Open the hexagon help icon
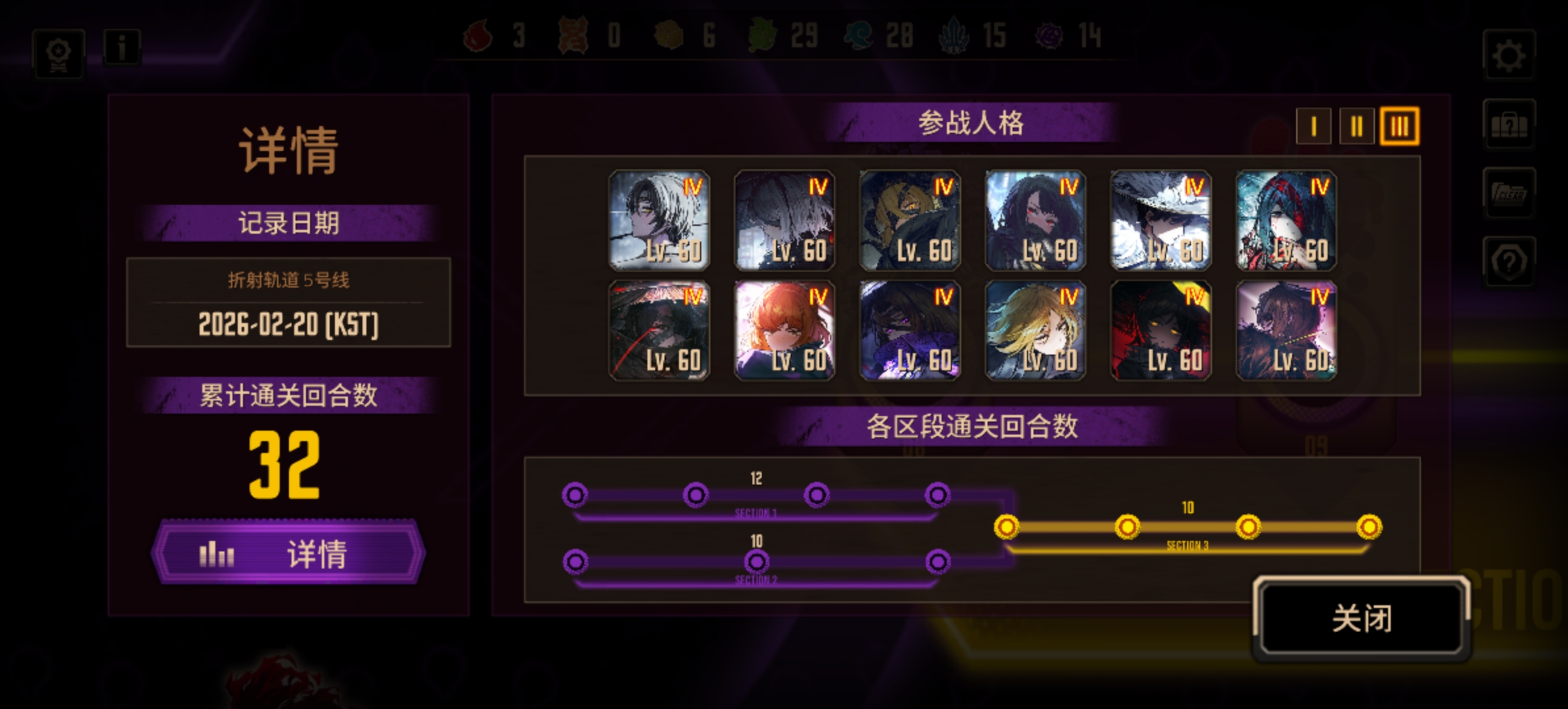 coord(1509,262)
